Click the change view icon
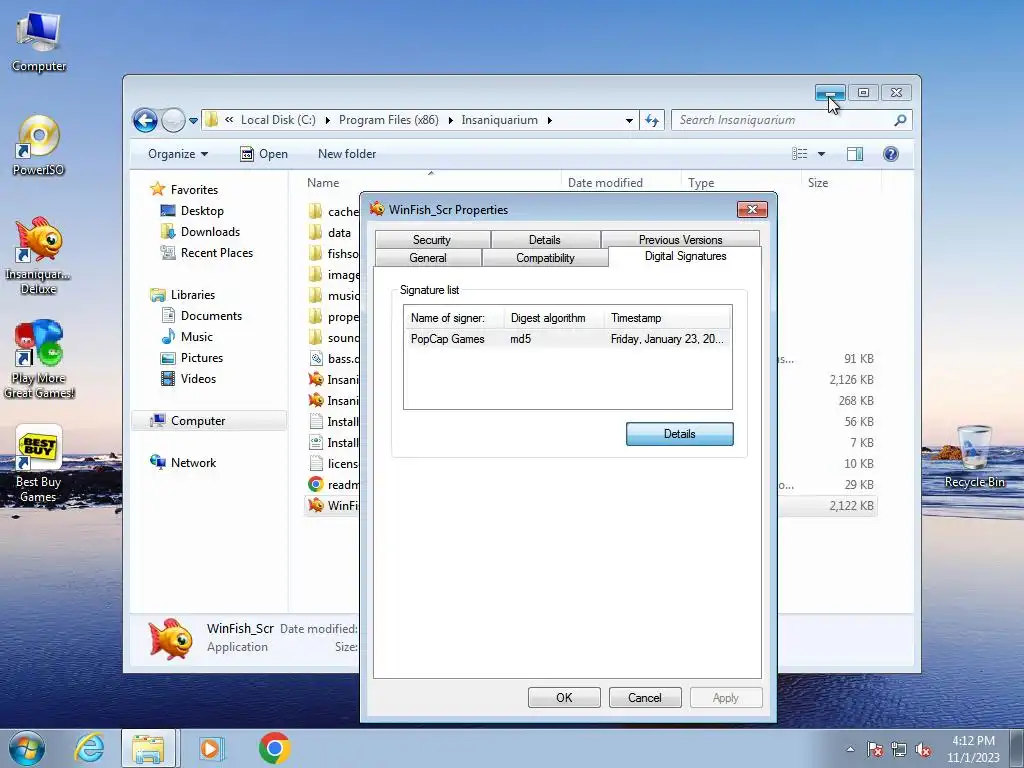 coord(799,154)
